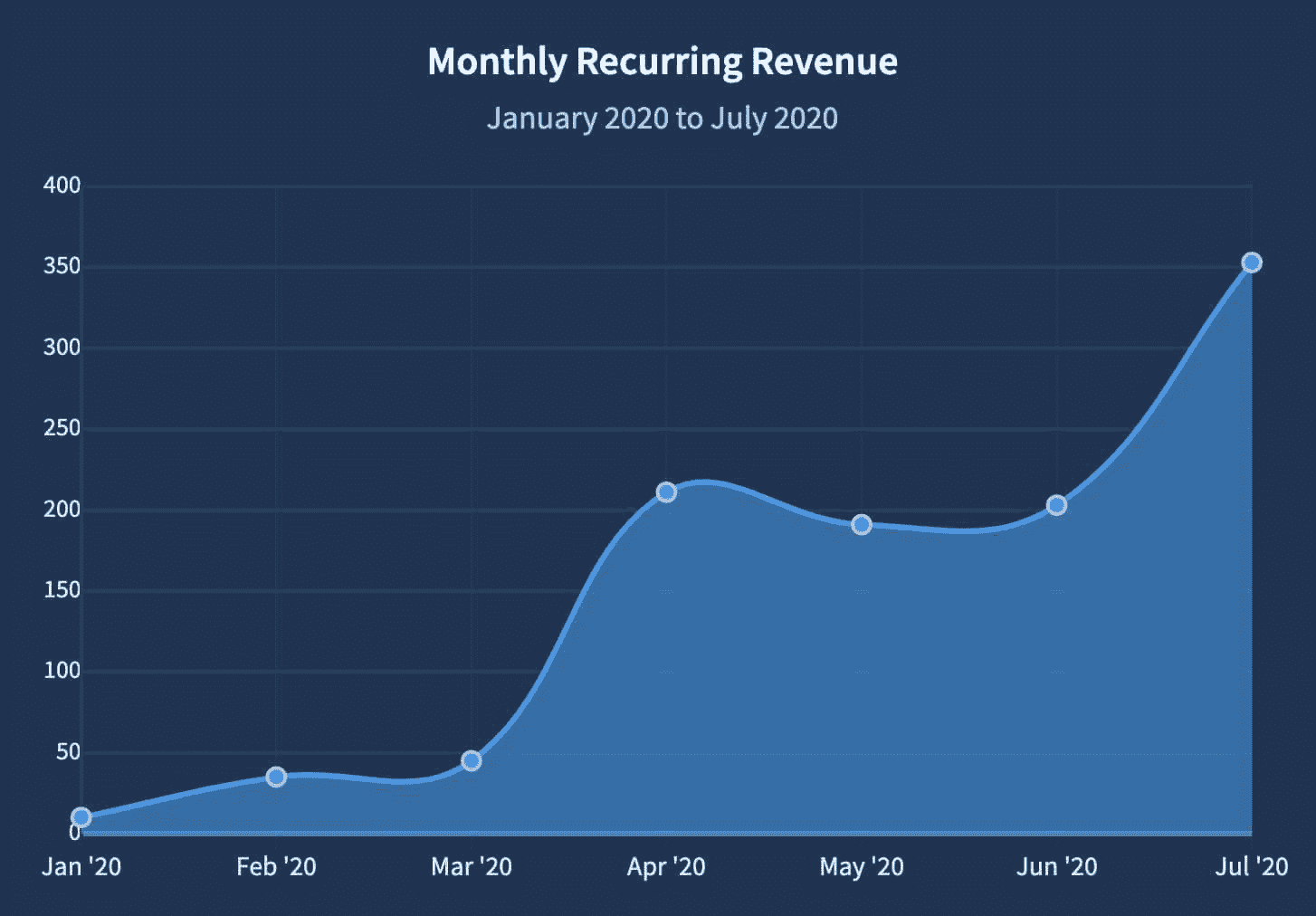Select the "January 2020 to July 2020" subtitle
The width and height of the screenshot is (1316, 916).
[663, 119]
